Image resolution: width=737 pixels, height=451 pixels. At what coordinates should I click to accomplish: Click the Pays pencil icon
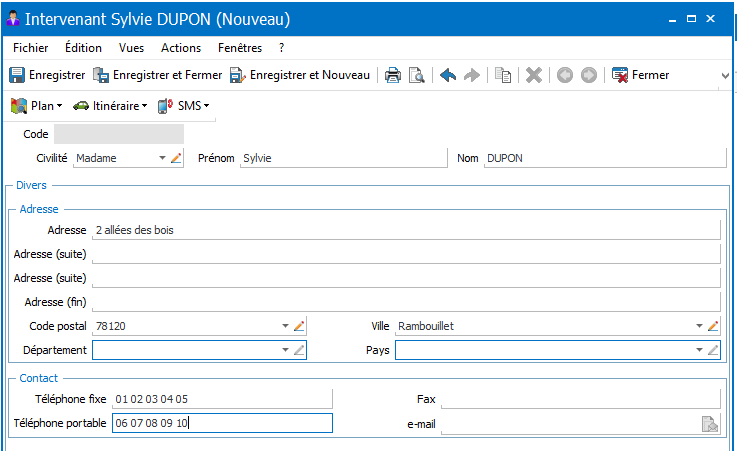[x=713, y=350]
